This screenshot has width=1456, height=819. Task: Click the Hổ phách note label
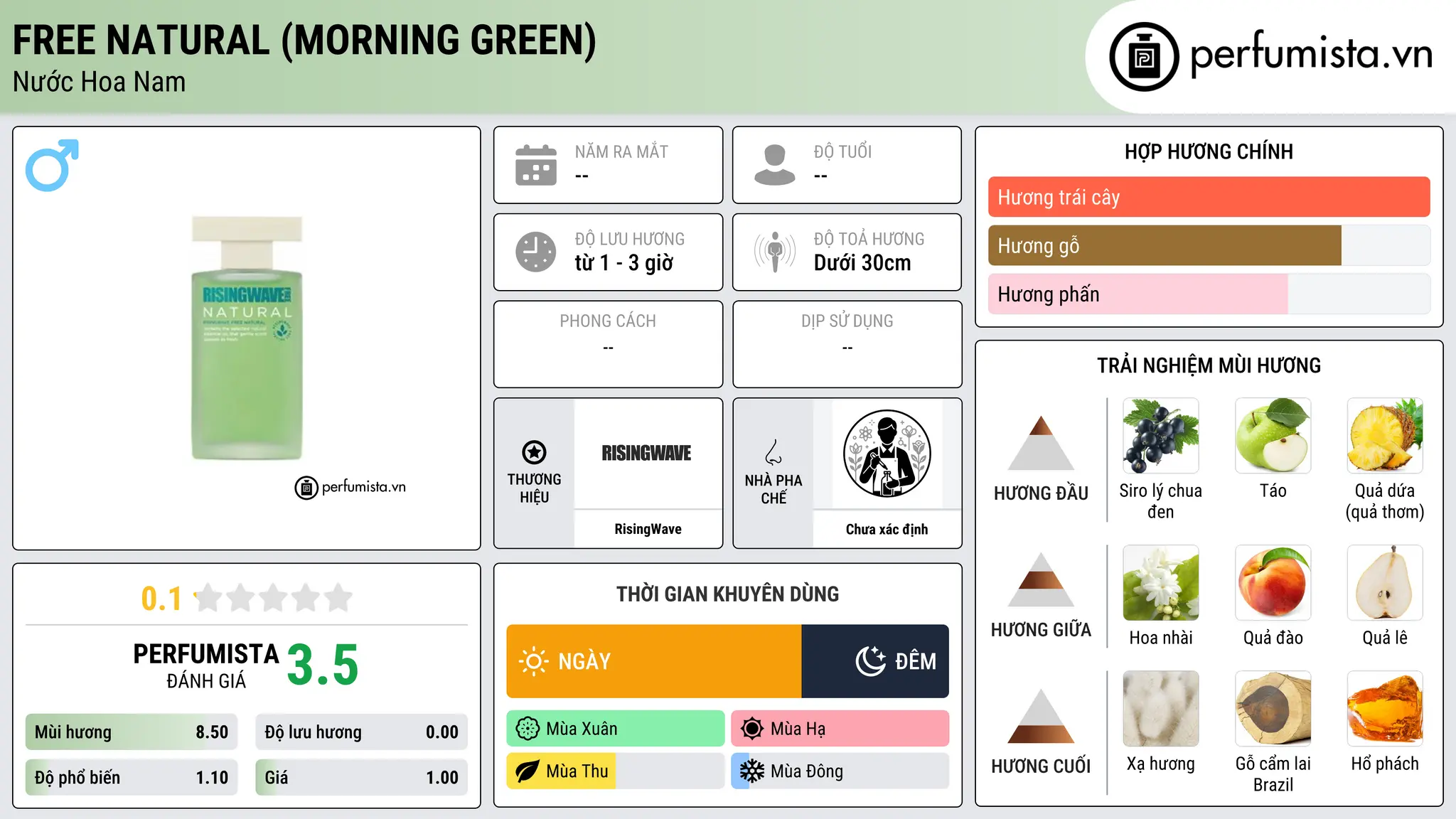pyautogui.click(x=1385, y=764)
